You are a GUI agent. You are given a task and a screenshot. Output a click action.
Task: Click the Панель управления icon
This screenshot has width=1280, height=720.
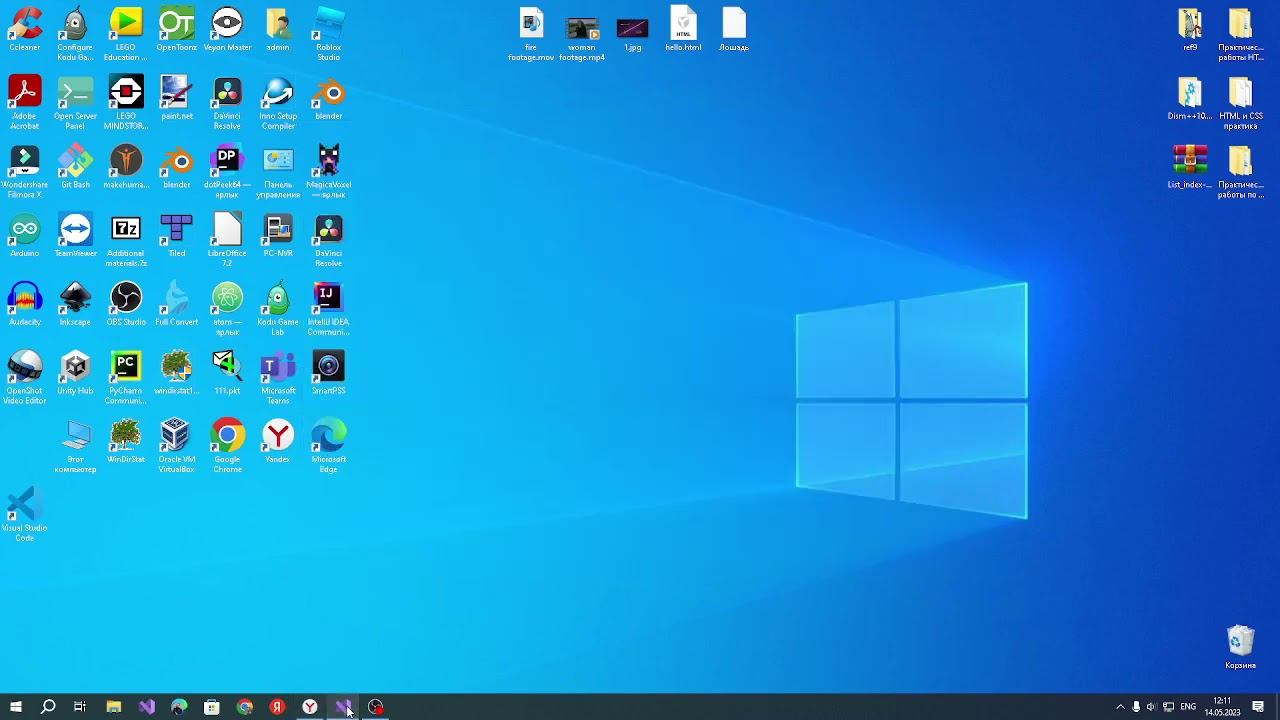(278, 172)
